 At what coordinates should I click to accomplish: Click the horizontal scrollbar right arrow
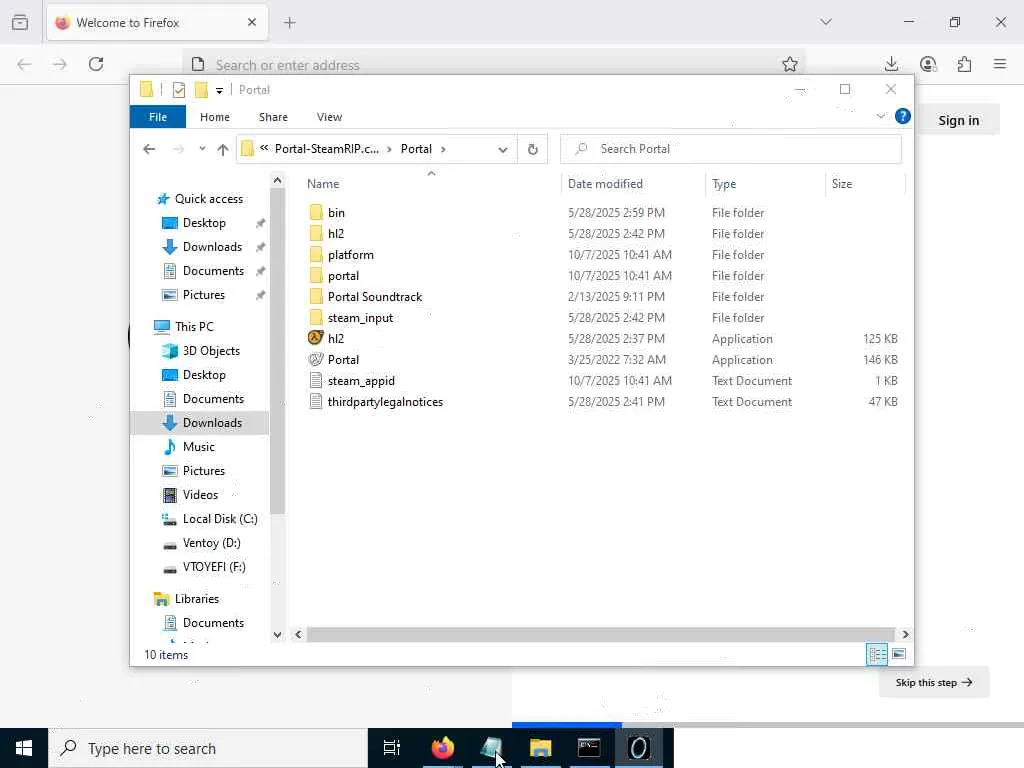point(905,634)
